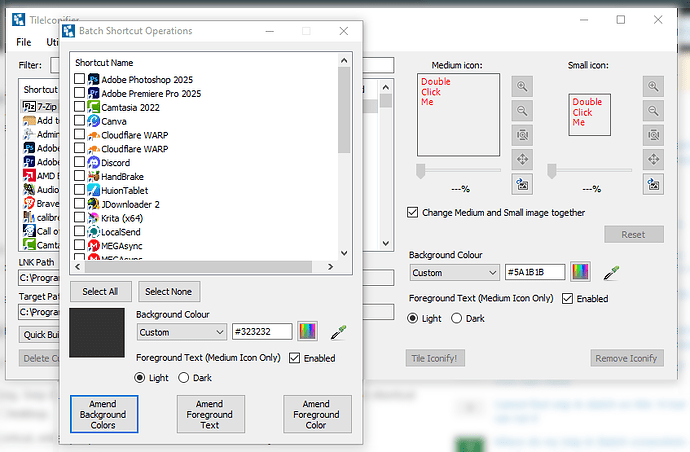Open the main window Background Colour Custom dropdown
690x452 pixels.
click(x=454, y=273)
